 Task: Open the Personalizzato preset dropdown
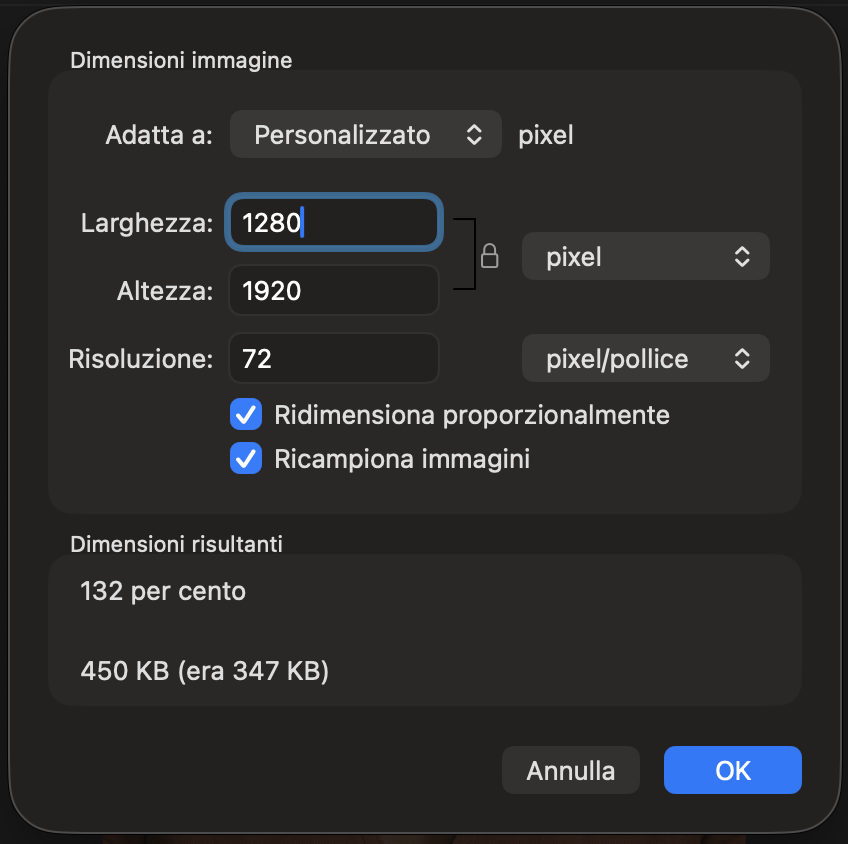click(366, 135)
